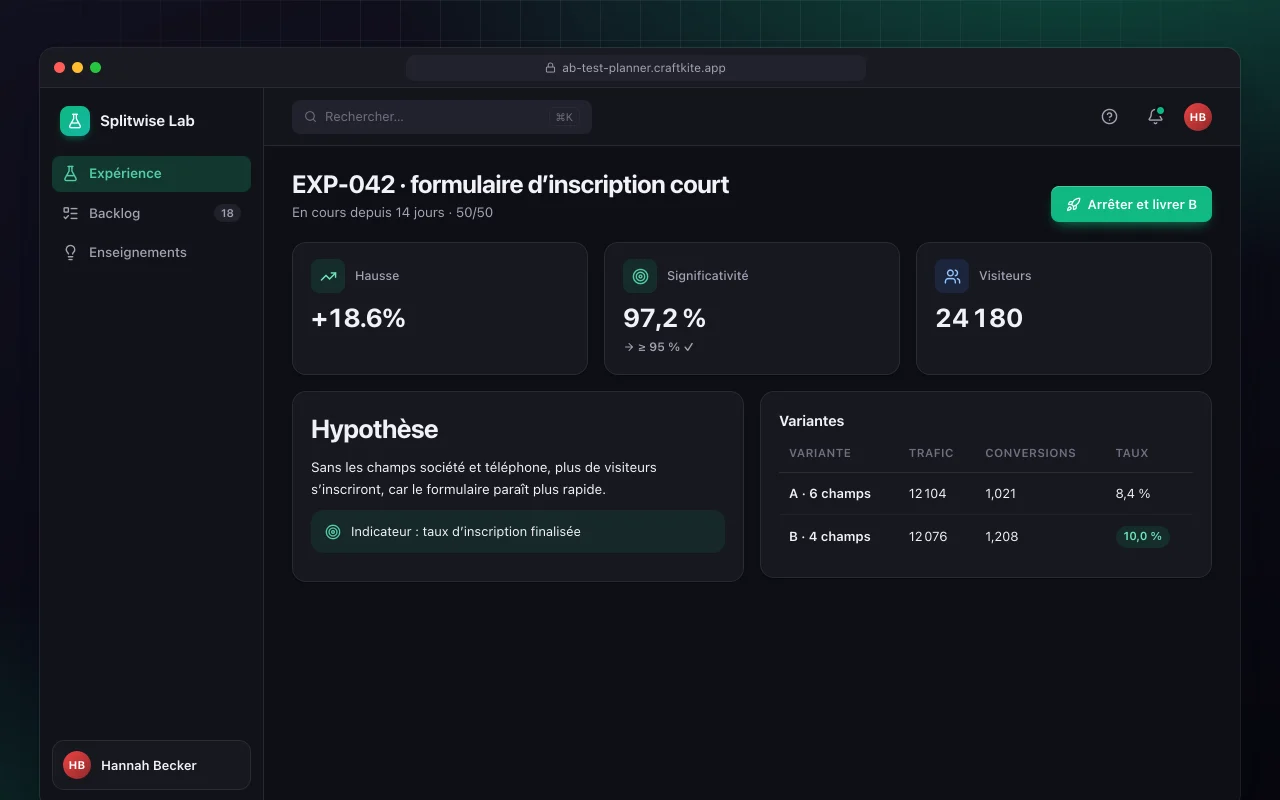Viewport: 1280px width, 800px height.
Task: Click Hannah Becker's avatar in the sidebar
Action: tap(77, 765)
